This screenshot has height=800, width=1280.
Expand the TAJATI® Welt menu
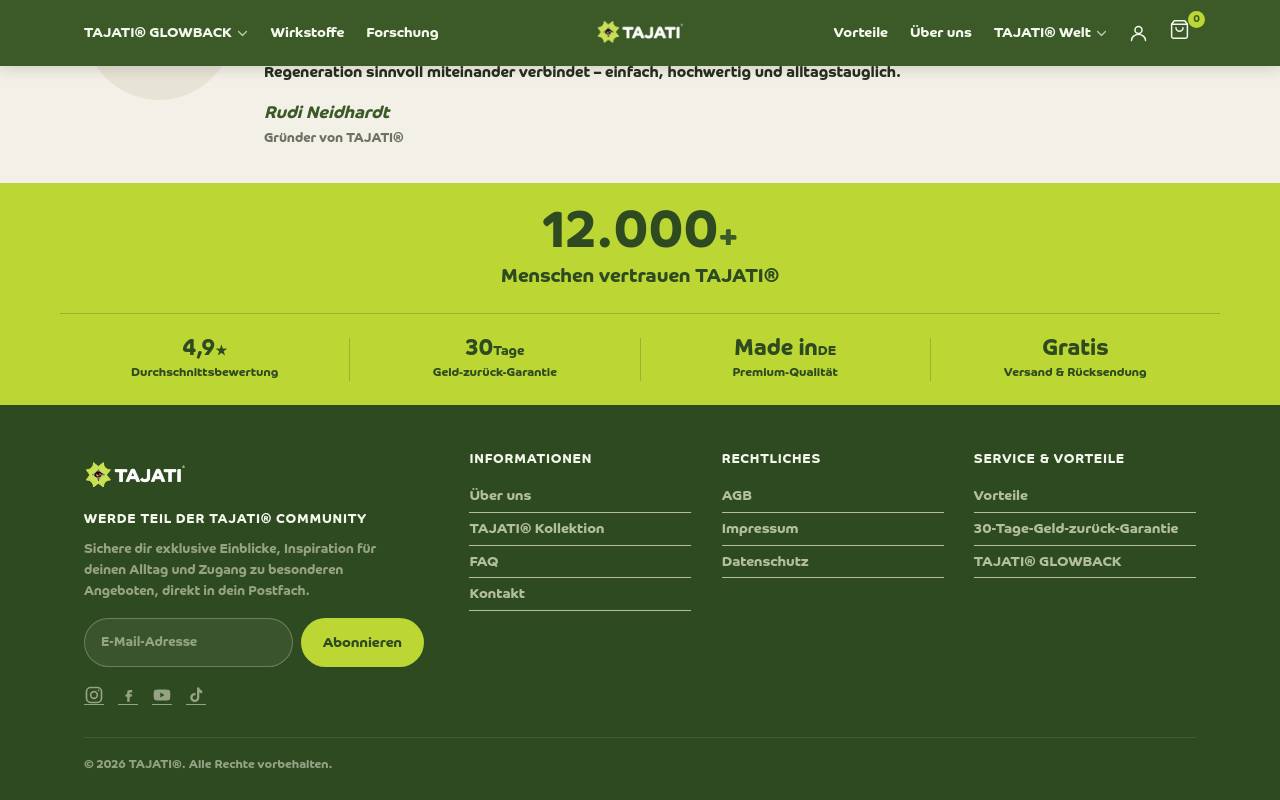(x=1050, y=33)
